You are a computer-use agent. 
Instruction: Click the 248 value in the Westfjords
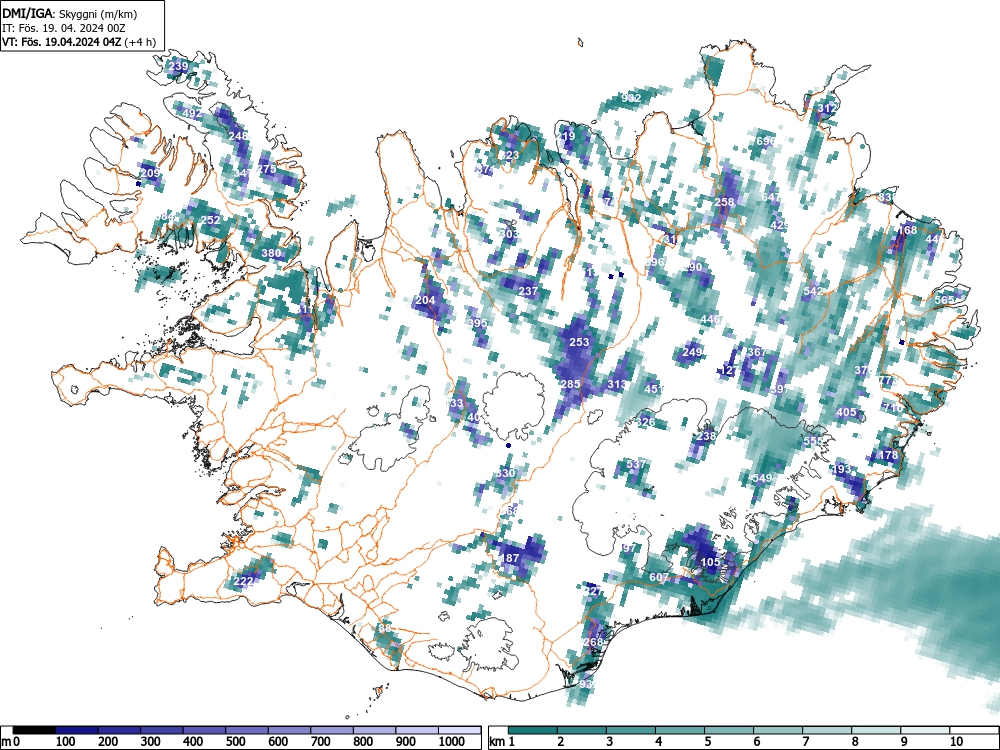pyautogui.click(x=238, y=136)
